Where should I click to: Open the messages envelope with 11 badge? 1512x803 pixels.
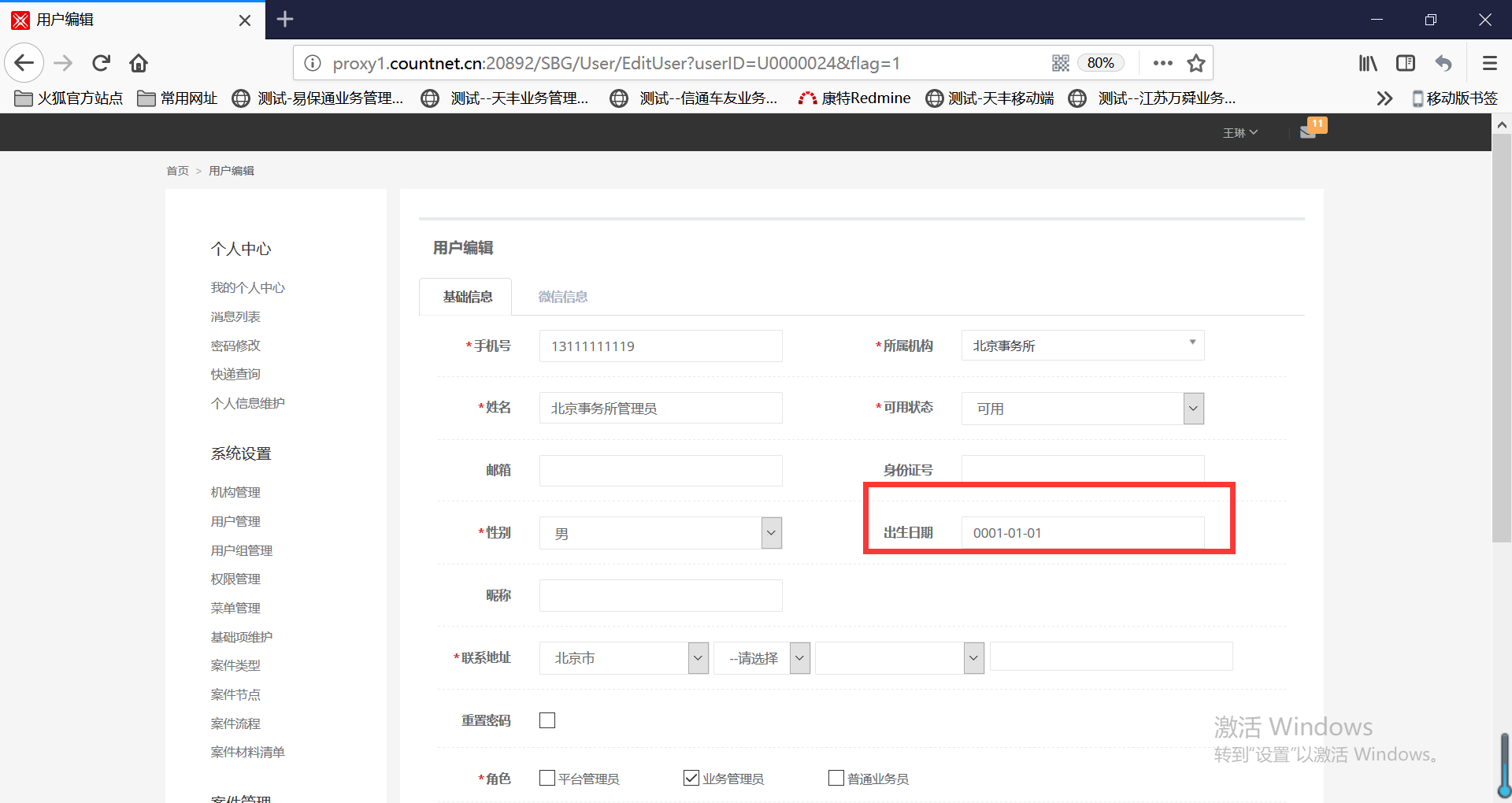point(1313,128)
